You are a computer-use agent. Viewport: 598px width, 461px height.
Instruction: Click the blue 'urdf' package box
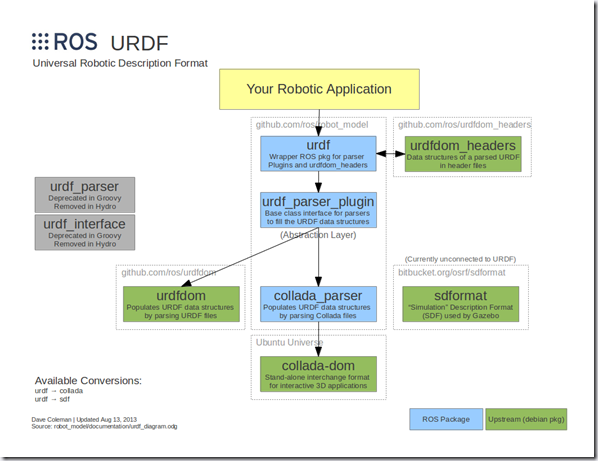pyautogui.click(x=318, y=154)
